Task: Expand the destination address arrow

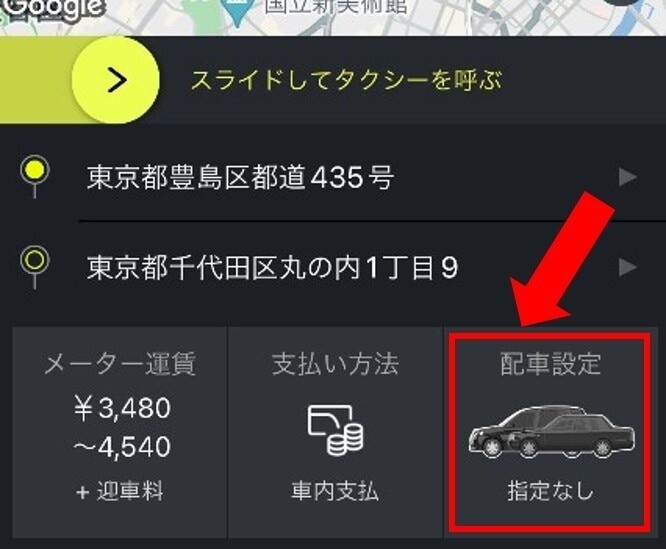Action: 628,267
